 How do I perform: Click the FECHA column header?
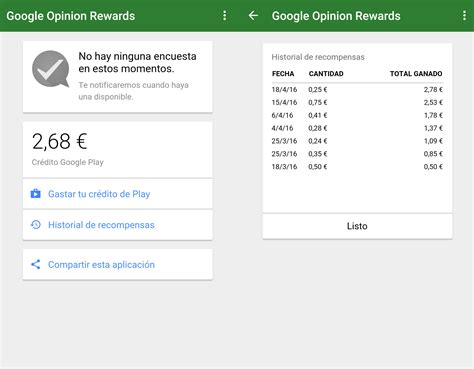pyautogui.click(x=283, y=74)
